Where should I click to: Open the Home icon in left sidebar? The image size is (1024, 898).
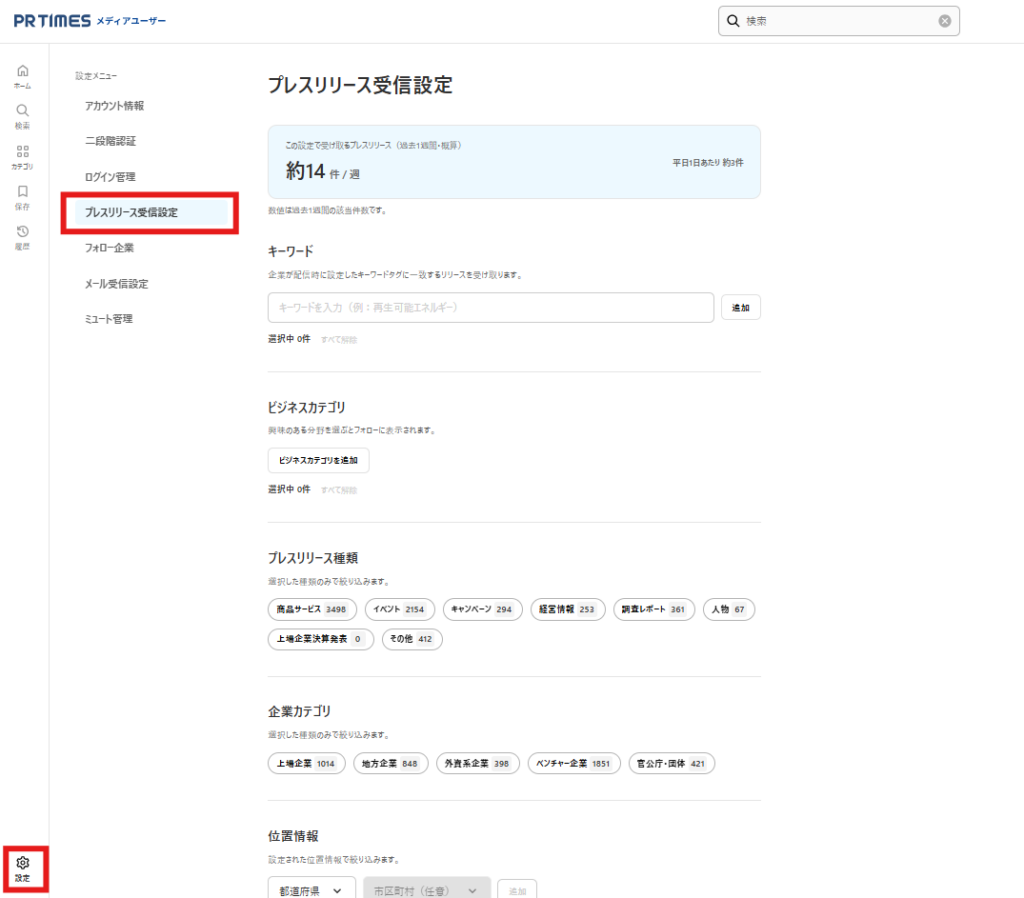23,76
